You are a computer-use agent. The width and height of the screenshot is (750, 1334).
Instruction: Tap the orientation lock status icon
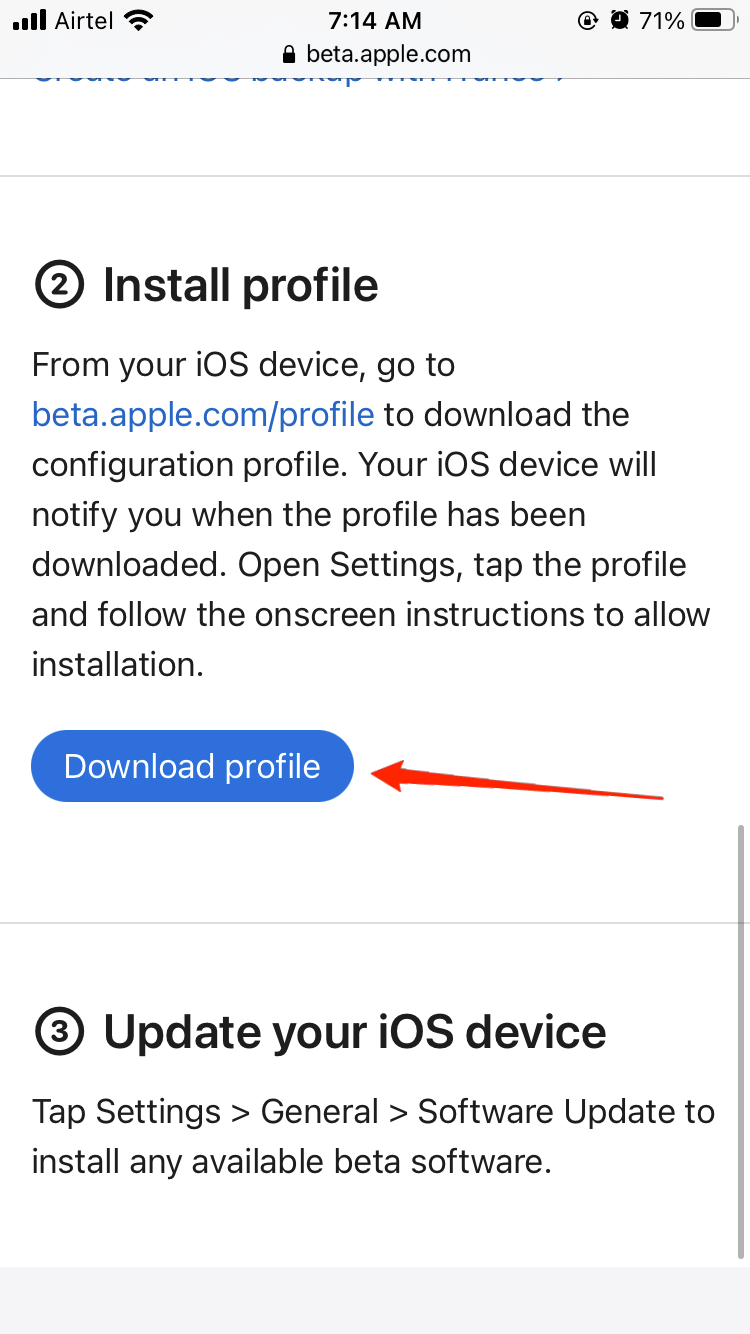pos(588,20)
